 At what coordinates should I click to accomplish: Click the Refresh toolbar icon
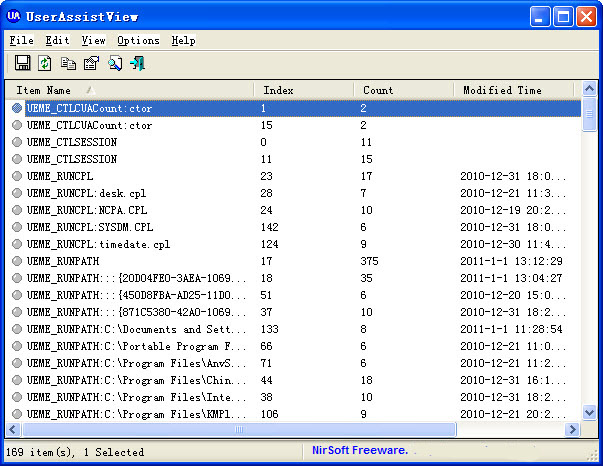(45, 64)
